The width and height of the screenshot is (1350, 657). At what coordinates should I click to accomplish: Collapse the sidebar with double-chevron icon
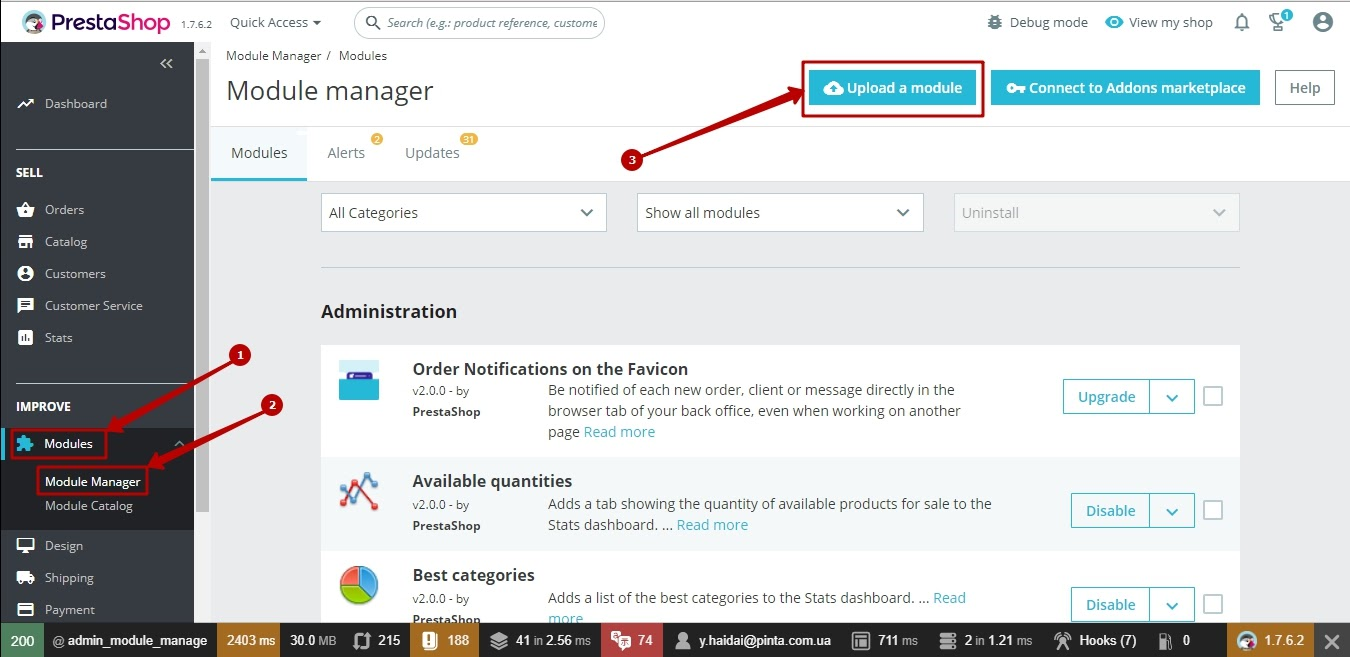pos(166,64)
